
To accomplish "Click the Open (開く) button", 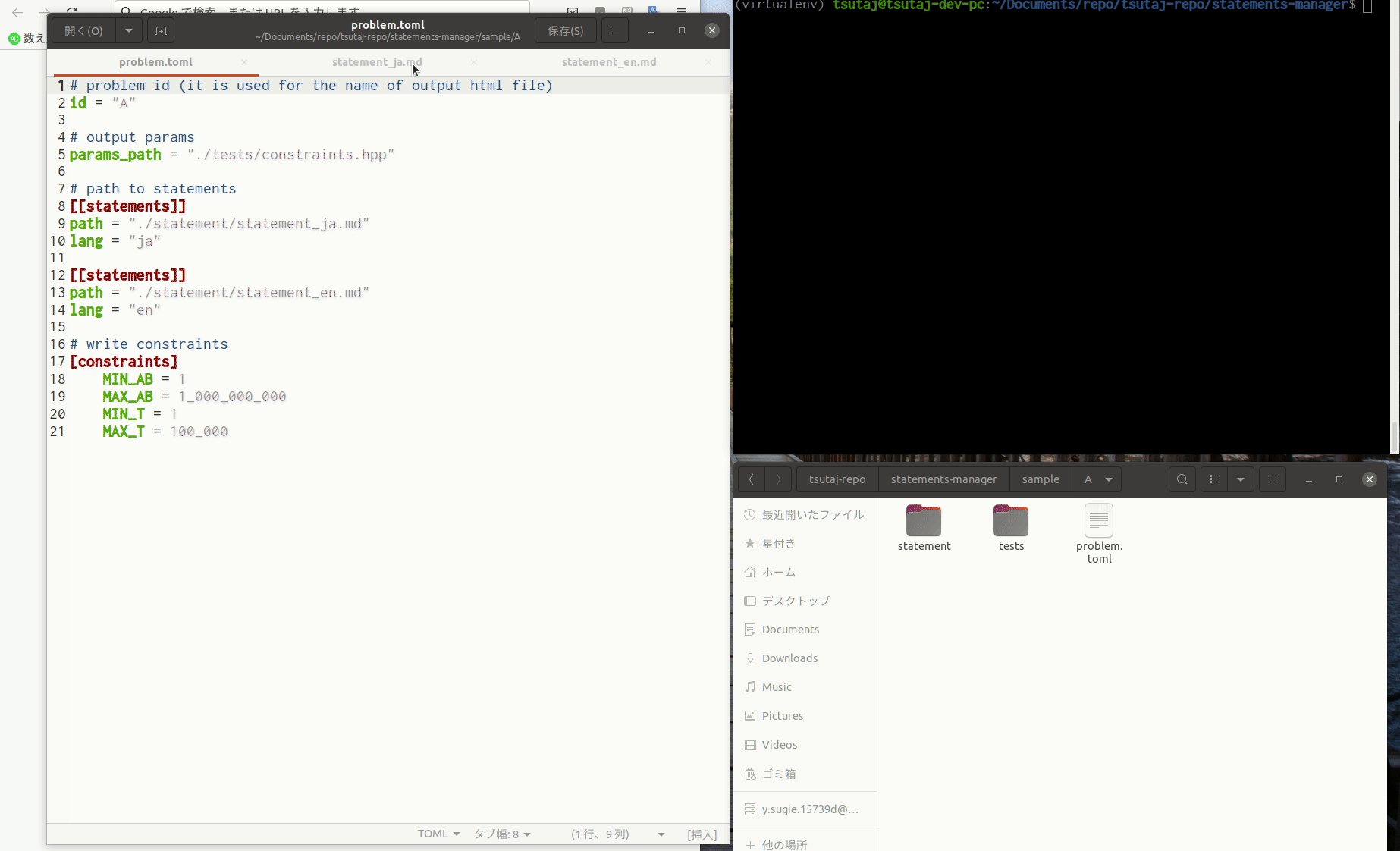I will coord(83,31).
